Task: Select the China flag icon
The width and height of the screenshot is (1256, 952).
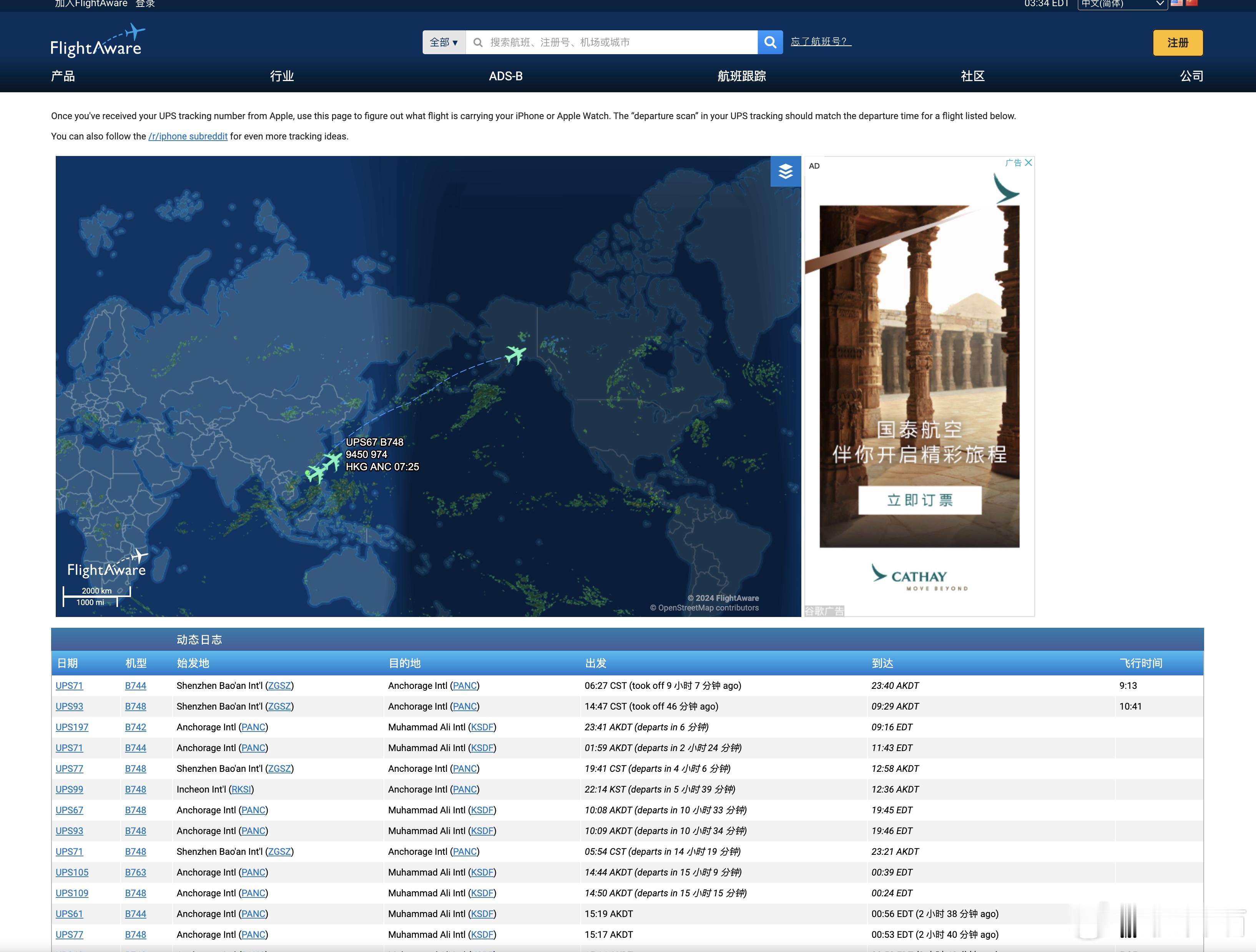Action: pos(1191,3)
